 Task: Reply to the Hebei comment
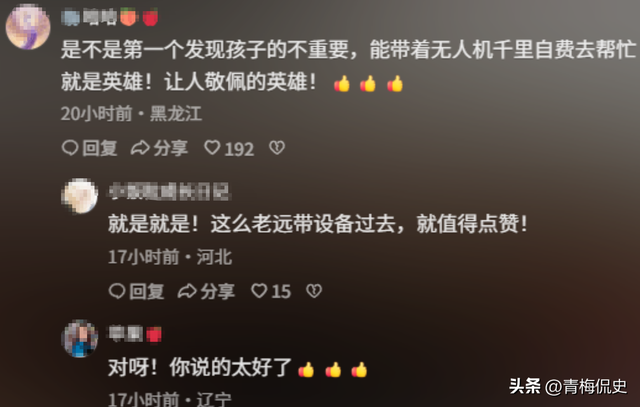(136, 291)
